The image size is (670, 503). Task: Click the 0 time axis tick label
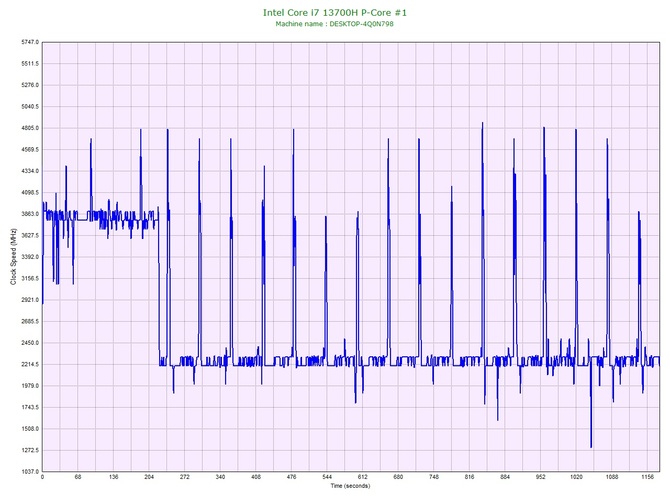click(42, 477)
